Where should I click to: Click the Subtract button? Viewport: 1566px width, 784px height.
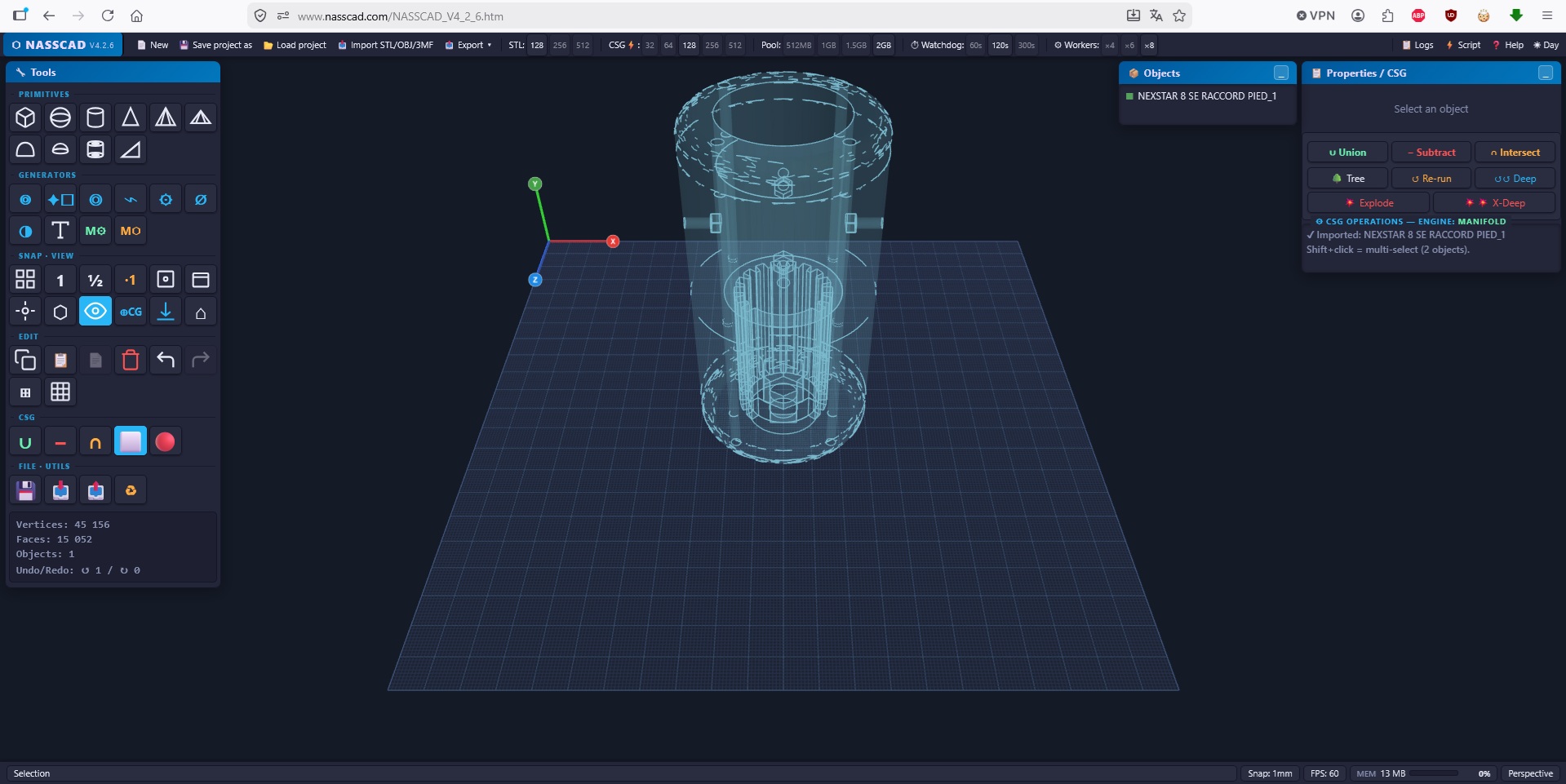point(1431,153)
